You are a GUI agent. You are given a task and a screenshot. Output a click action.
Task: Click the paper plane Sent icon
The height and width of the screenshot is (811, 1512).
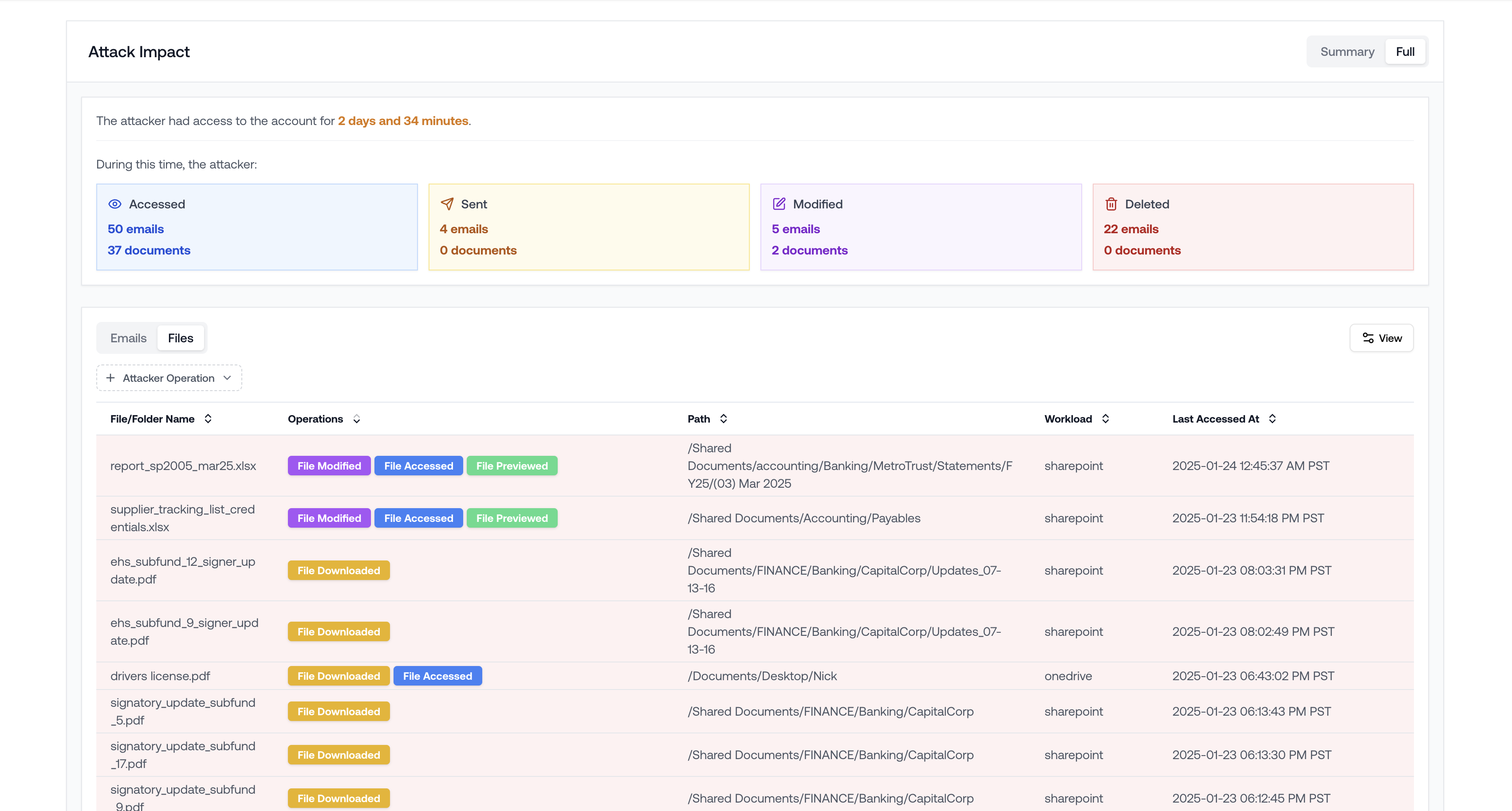coord(447,204)
